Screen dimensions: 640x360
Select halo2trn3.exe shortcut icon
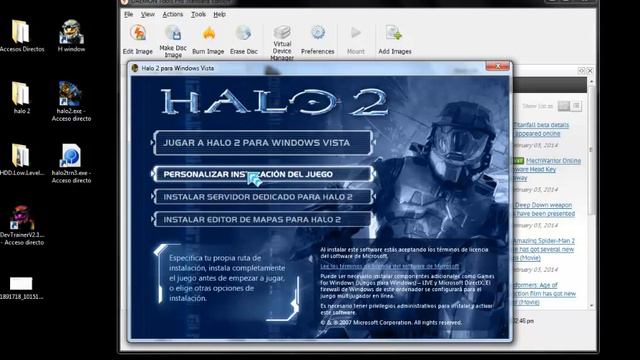tap(71, 163)
